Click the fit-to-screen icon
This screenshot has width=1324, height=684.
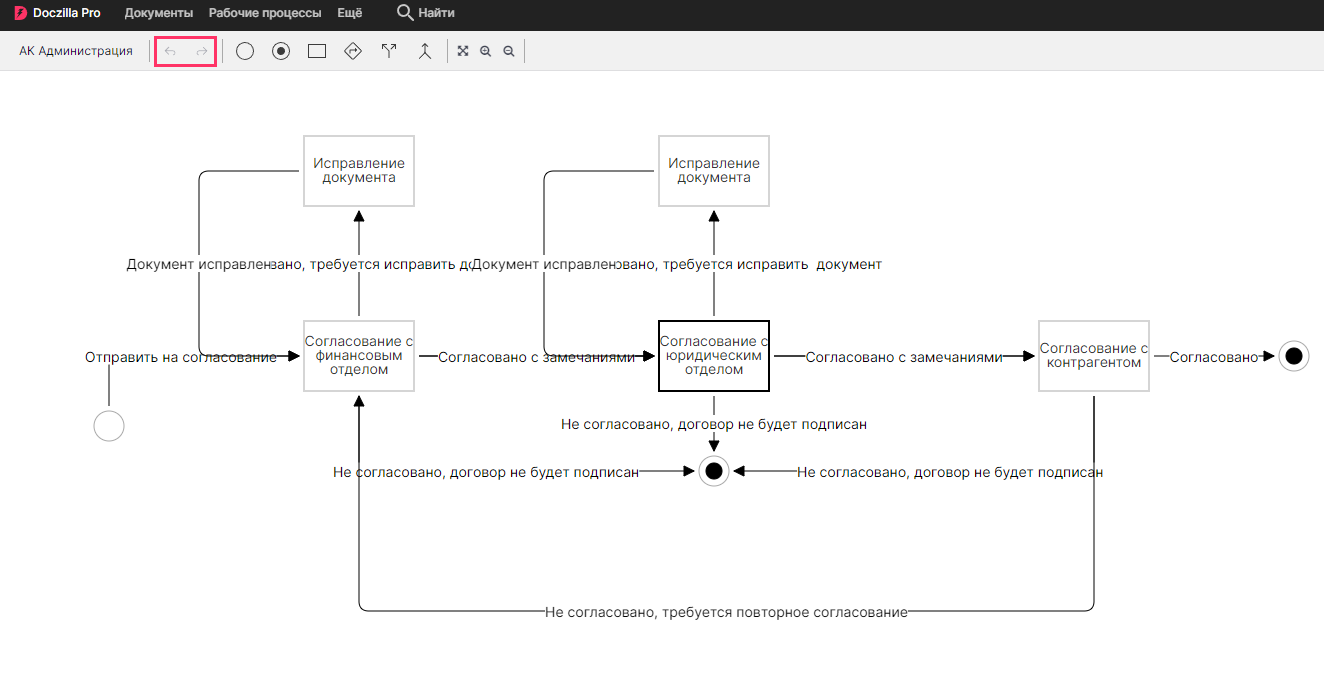click(x=463, y=51)
